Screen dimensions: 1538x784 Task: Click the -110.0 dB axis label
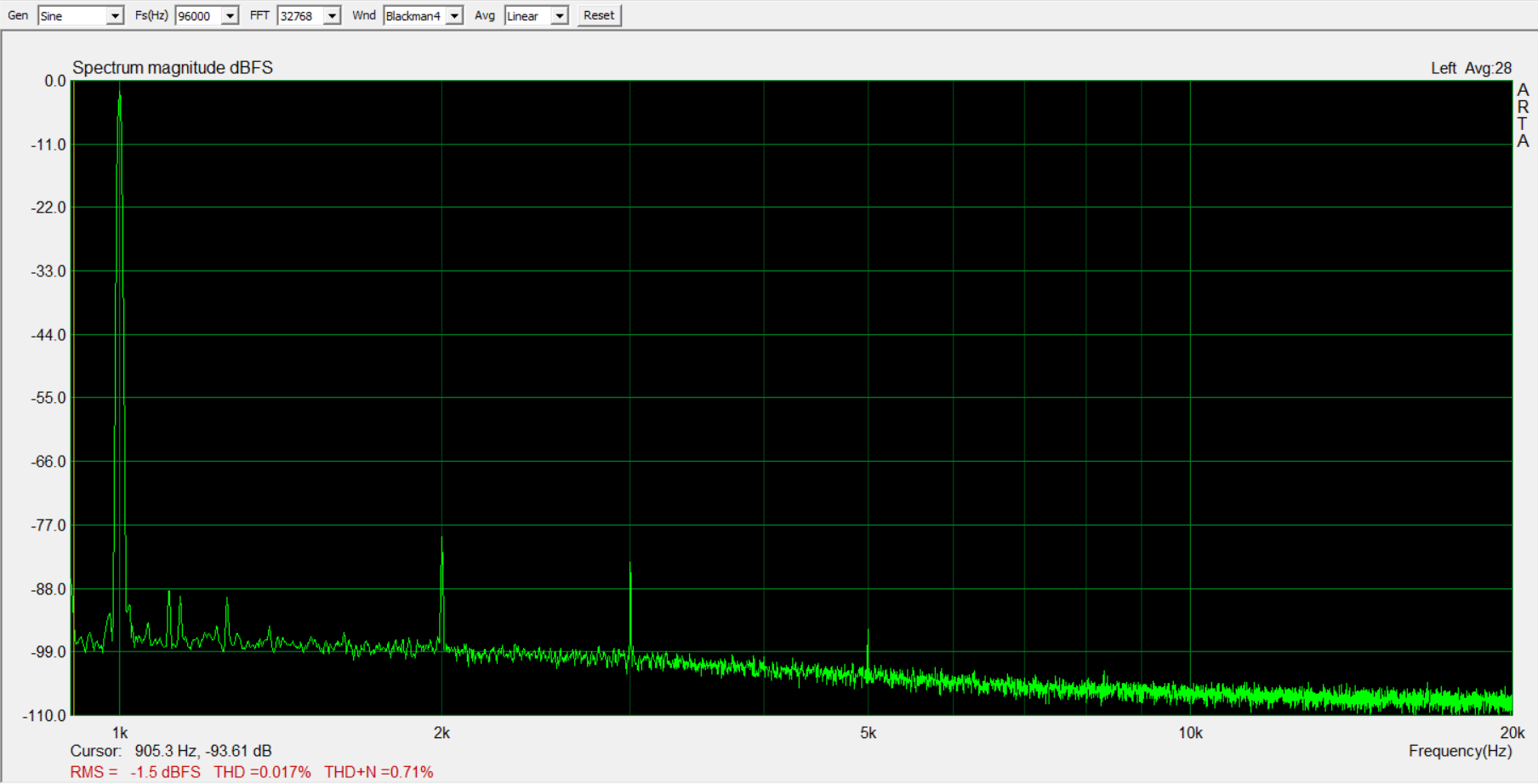point(44,715)
